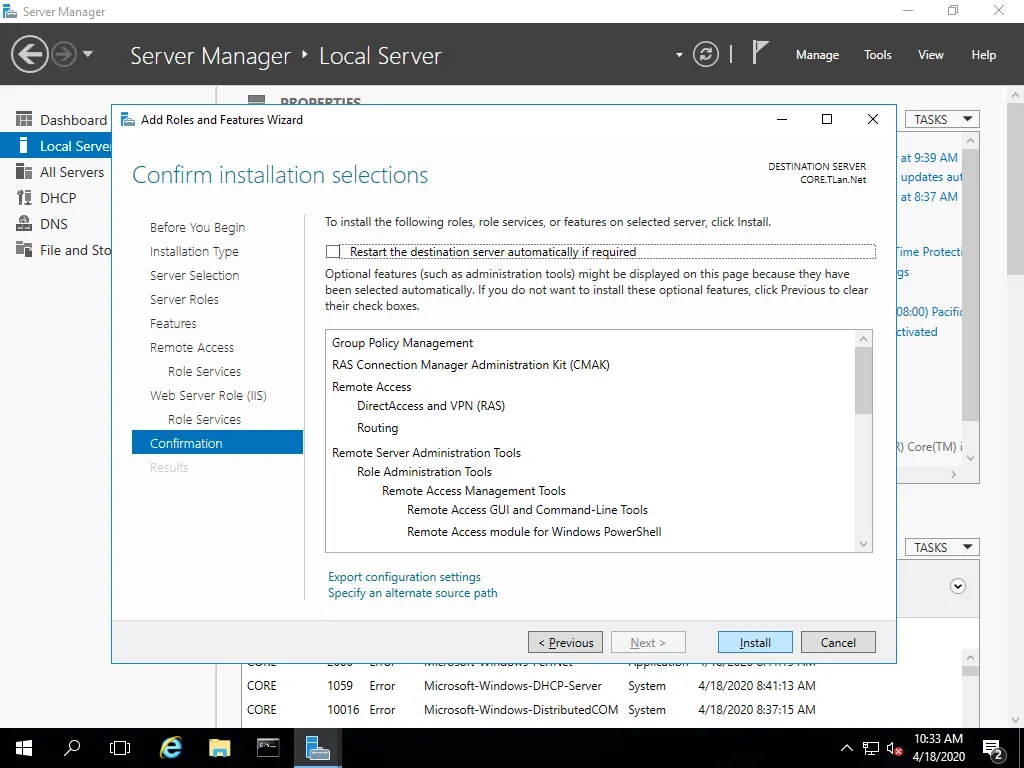Click the Previous button in wizard

pos(566,643)
